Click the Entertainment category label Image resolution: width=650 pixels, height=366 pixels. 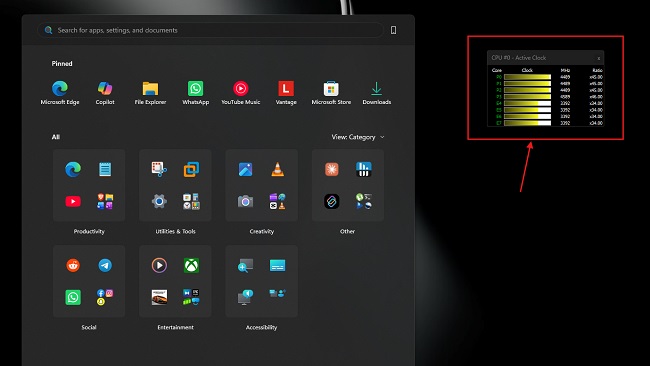[175, 327]
